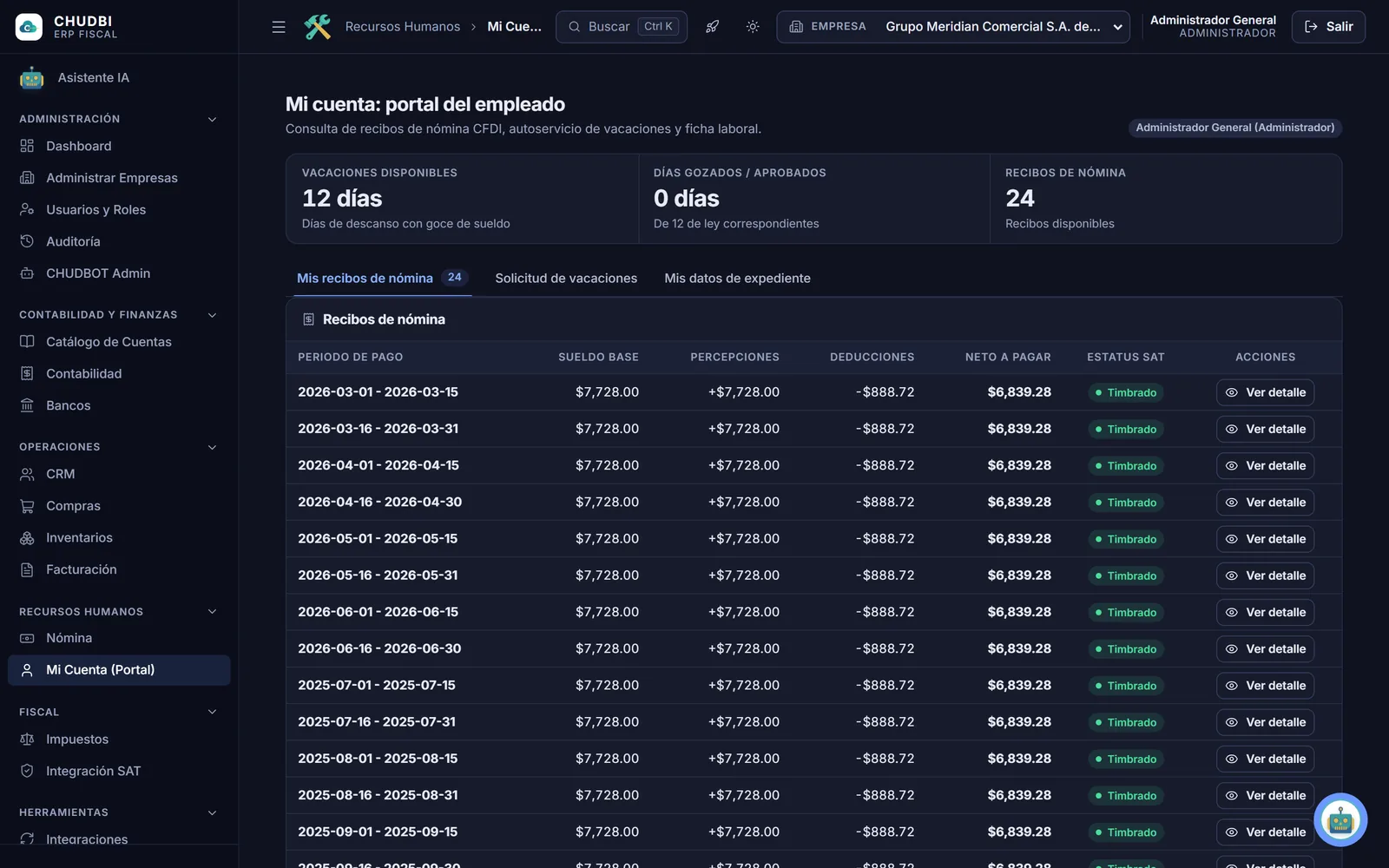Open Contabilidad module
This screenshot has height=868, width=1389.
tap(119, 373)
